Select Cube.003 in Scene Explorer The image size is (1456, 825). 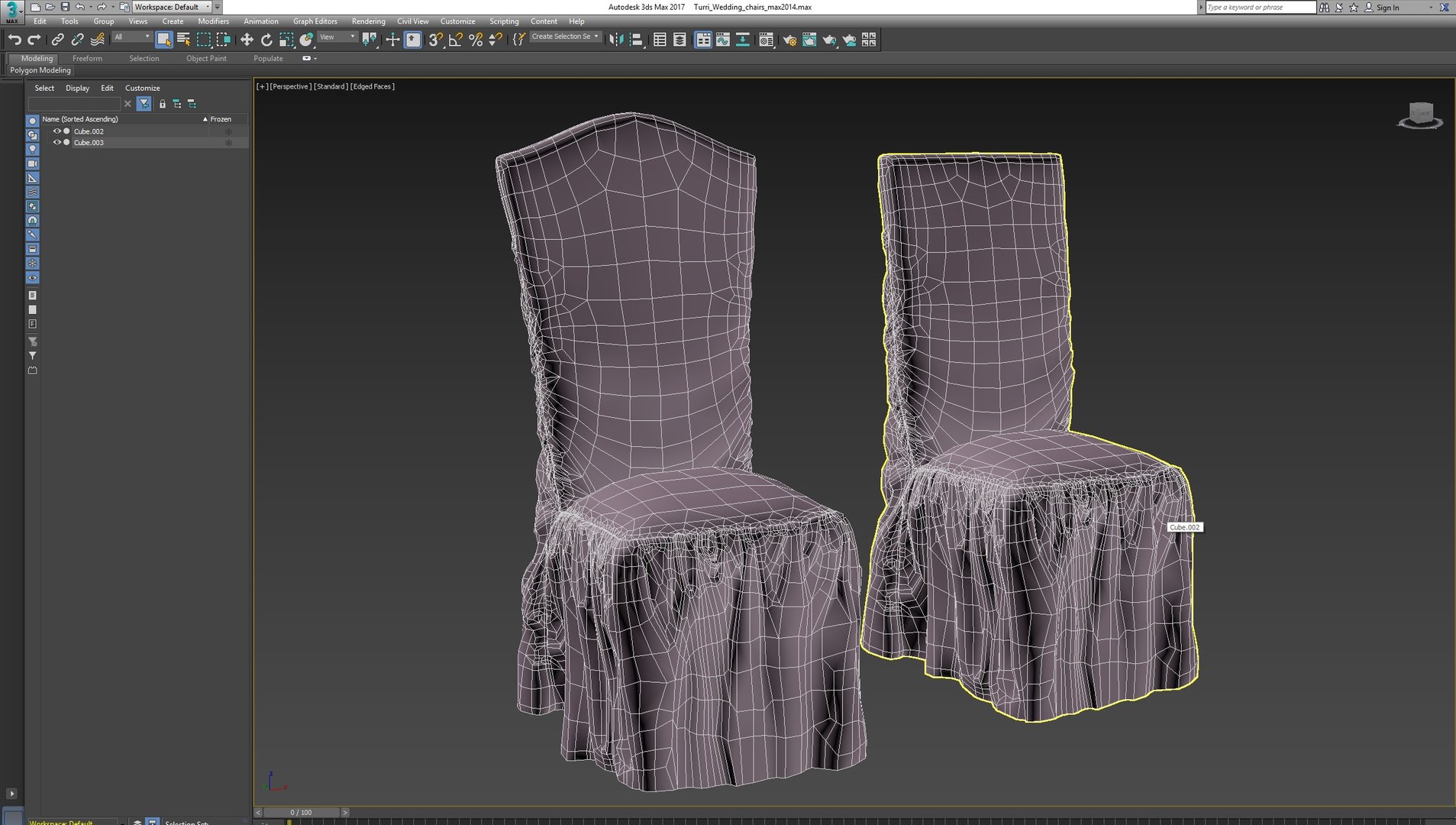[89, 143]
